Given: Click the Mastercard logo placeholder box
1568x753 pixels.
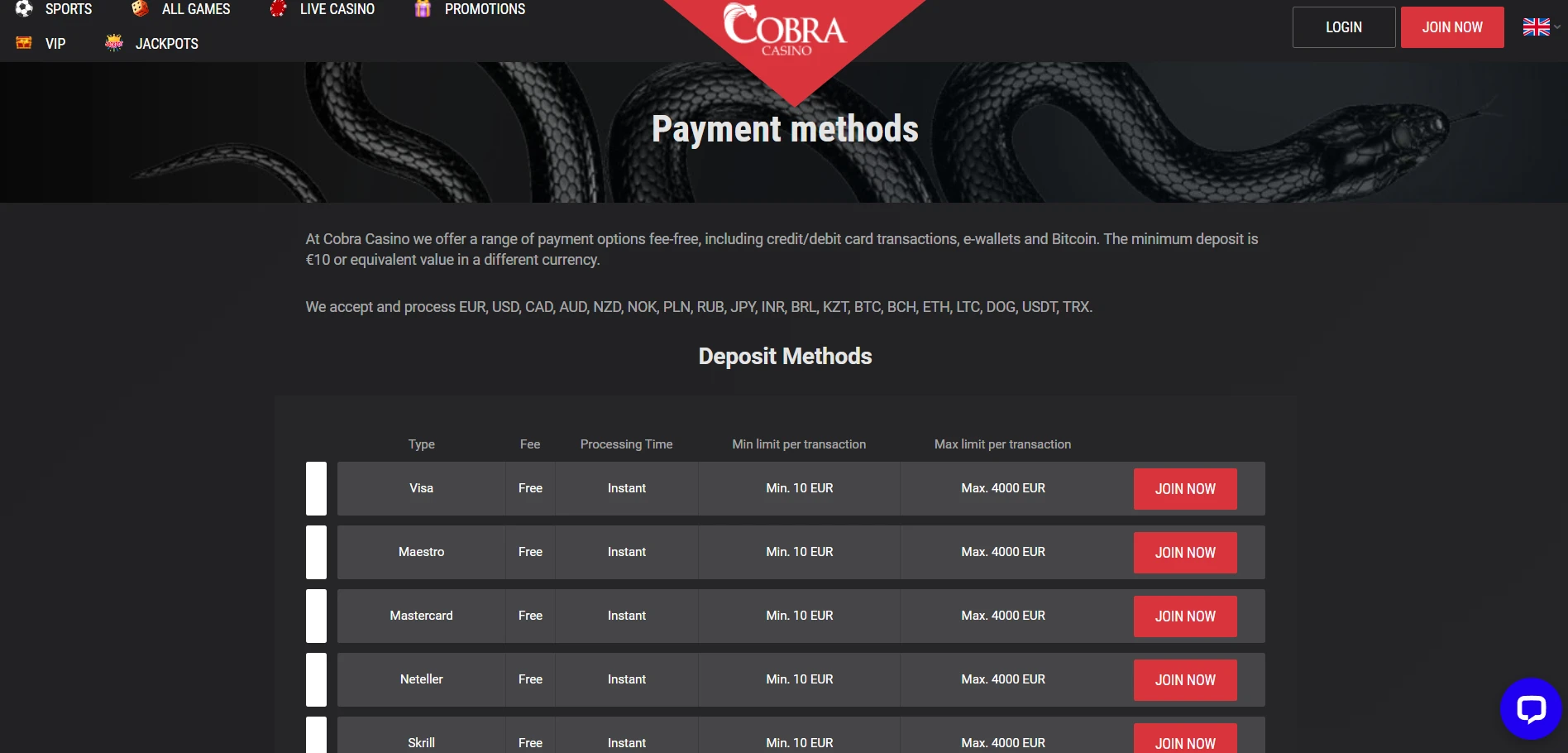Looking at the screenshot, I should pyautogui.click(x=316, y=616).
